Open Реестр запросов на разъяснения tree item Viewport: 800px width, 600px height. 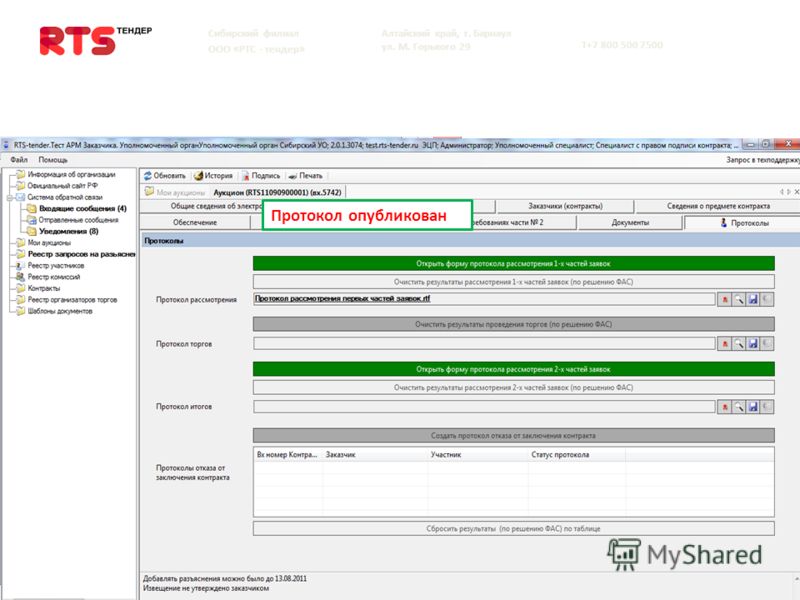82,254
